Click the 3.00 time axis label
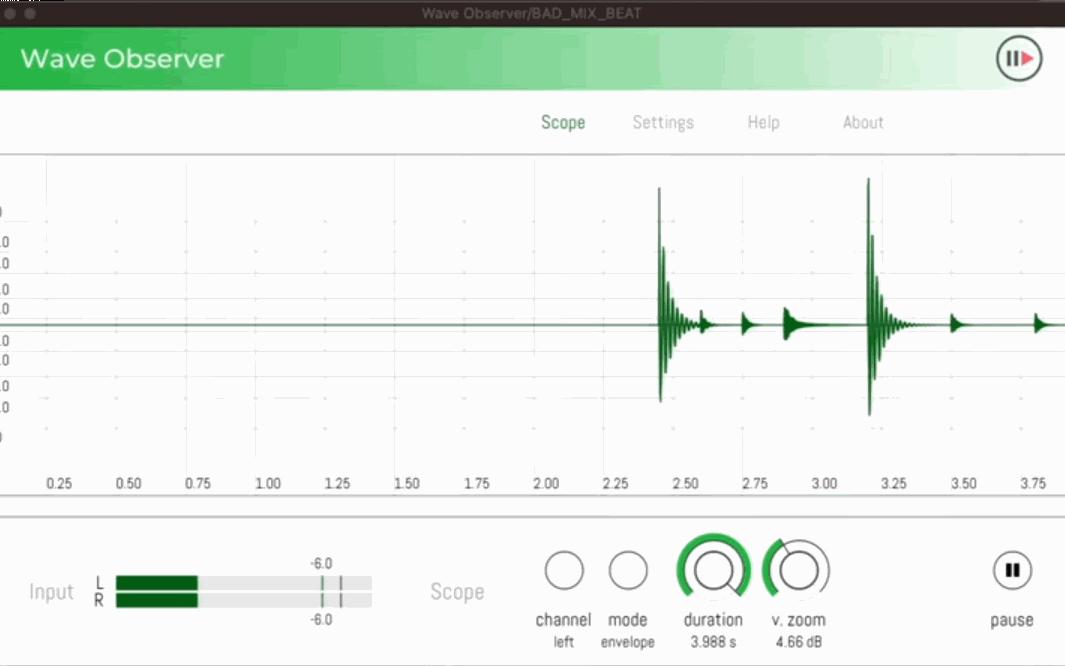1065x666 pixels. 825,483
